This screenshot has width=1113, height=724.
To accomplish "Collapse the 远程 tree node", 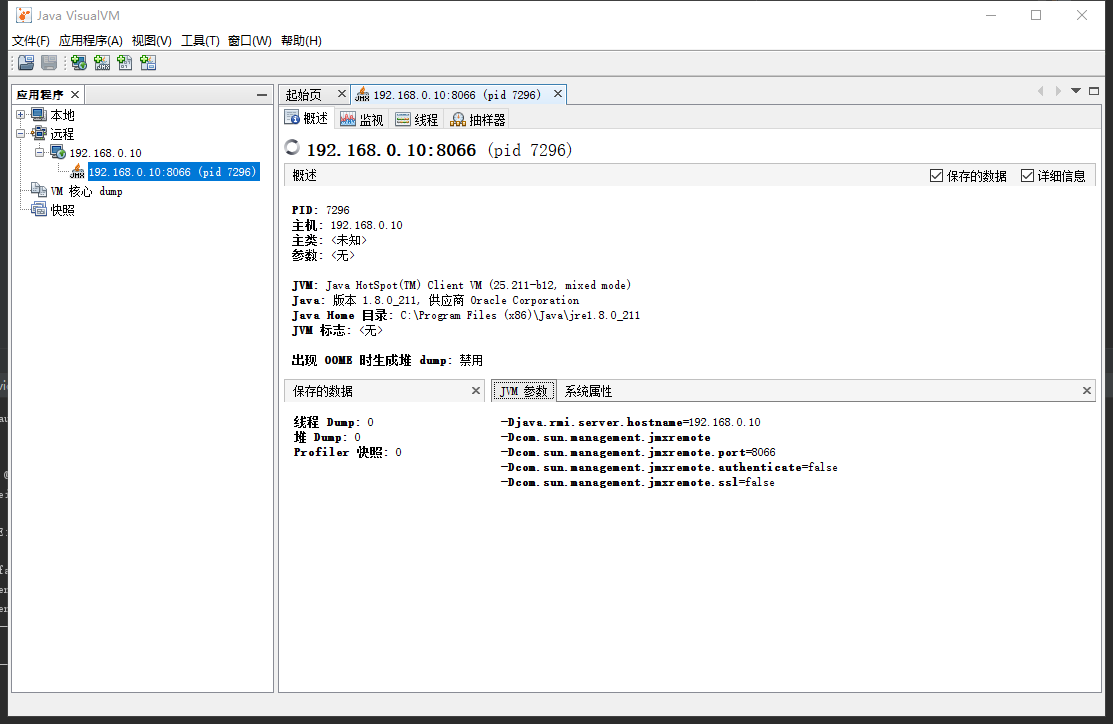I will (x=21, y=133).
